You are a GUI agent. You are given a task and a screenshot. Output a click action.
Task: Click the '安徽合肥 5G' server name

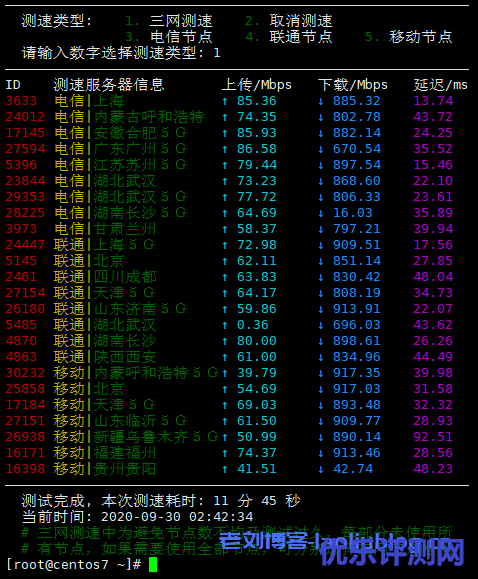click(140, 133)
